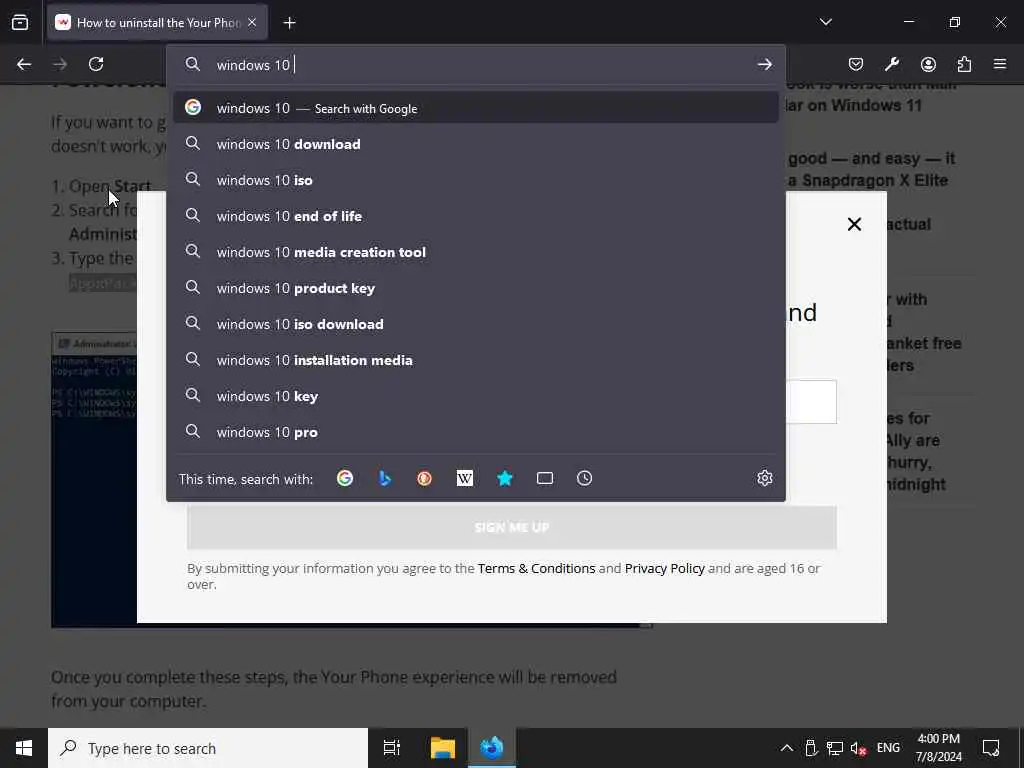Open Save to Pocket icon

(x=856, y=64)
